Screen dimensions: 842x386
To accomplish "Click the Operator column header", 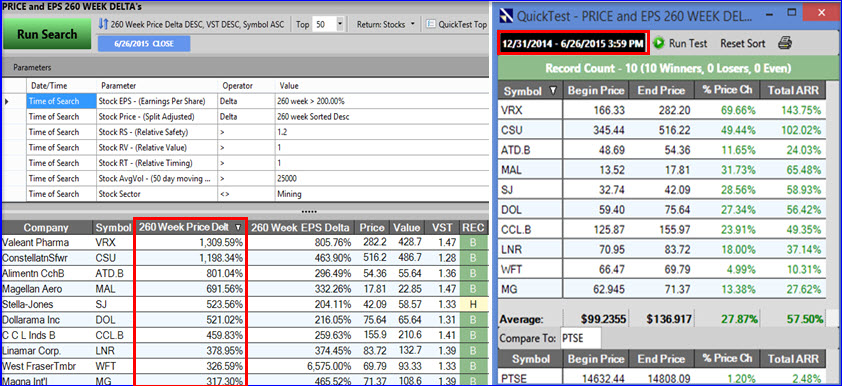I will (245, 86).
